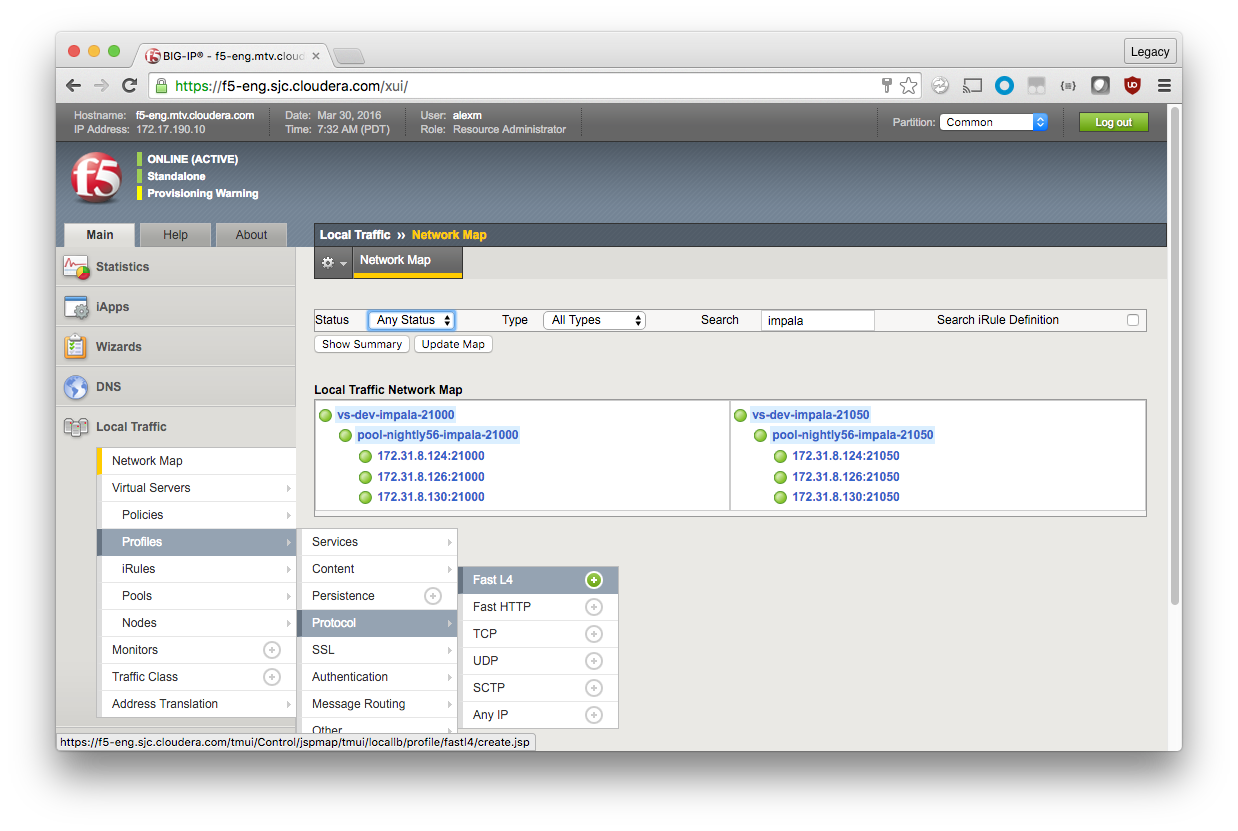Click the Statistics chart icon in sidebar
Screen dimensions: 1238x831
[77, 267]
